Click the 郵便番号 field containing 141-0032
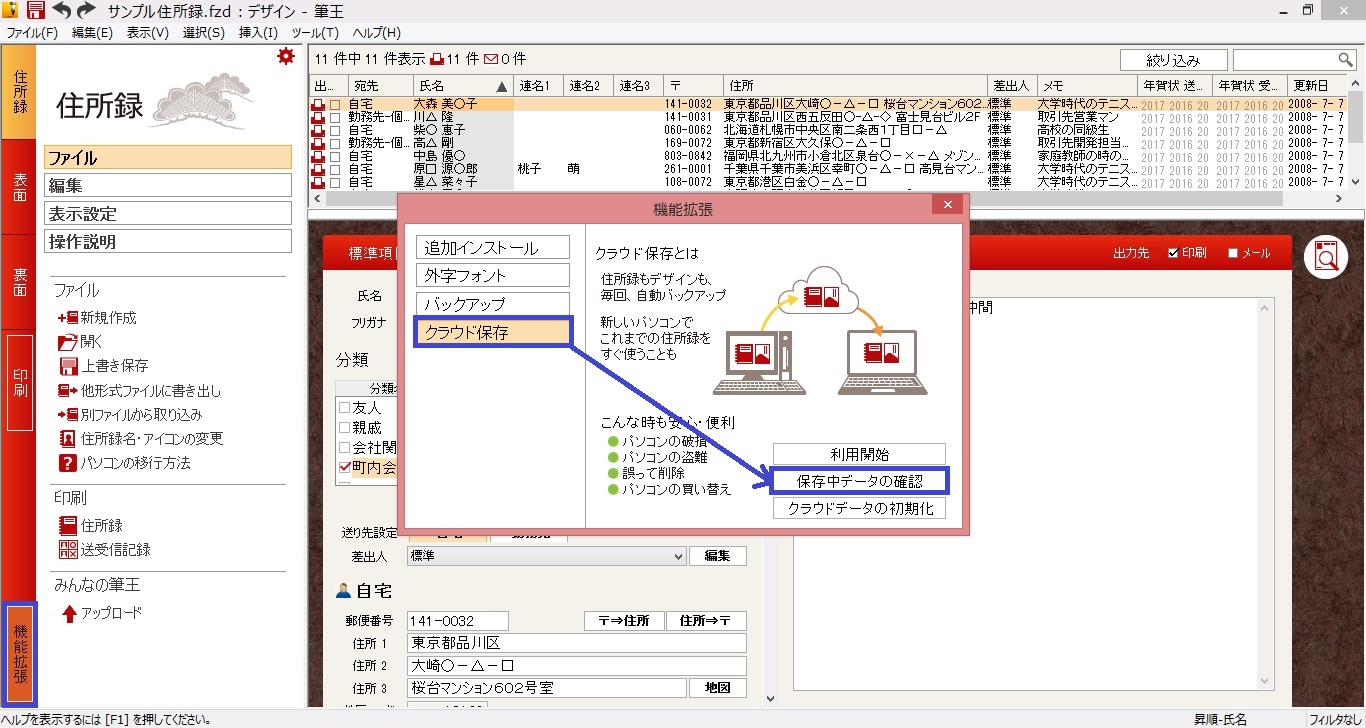 click(x=458, y=621)
